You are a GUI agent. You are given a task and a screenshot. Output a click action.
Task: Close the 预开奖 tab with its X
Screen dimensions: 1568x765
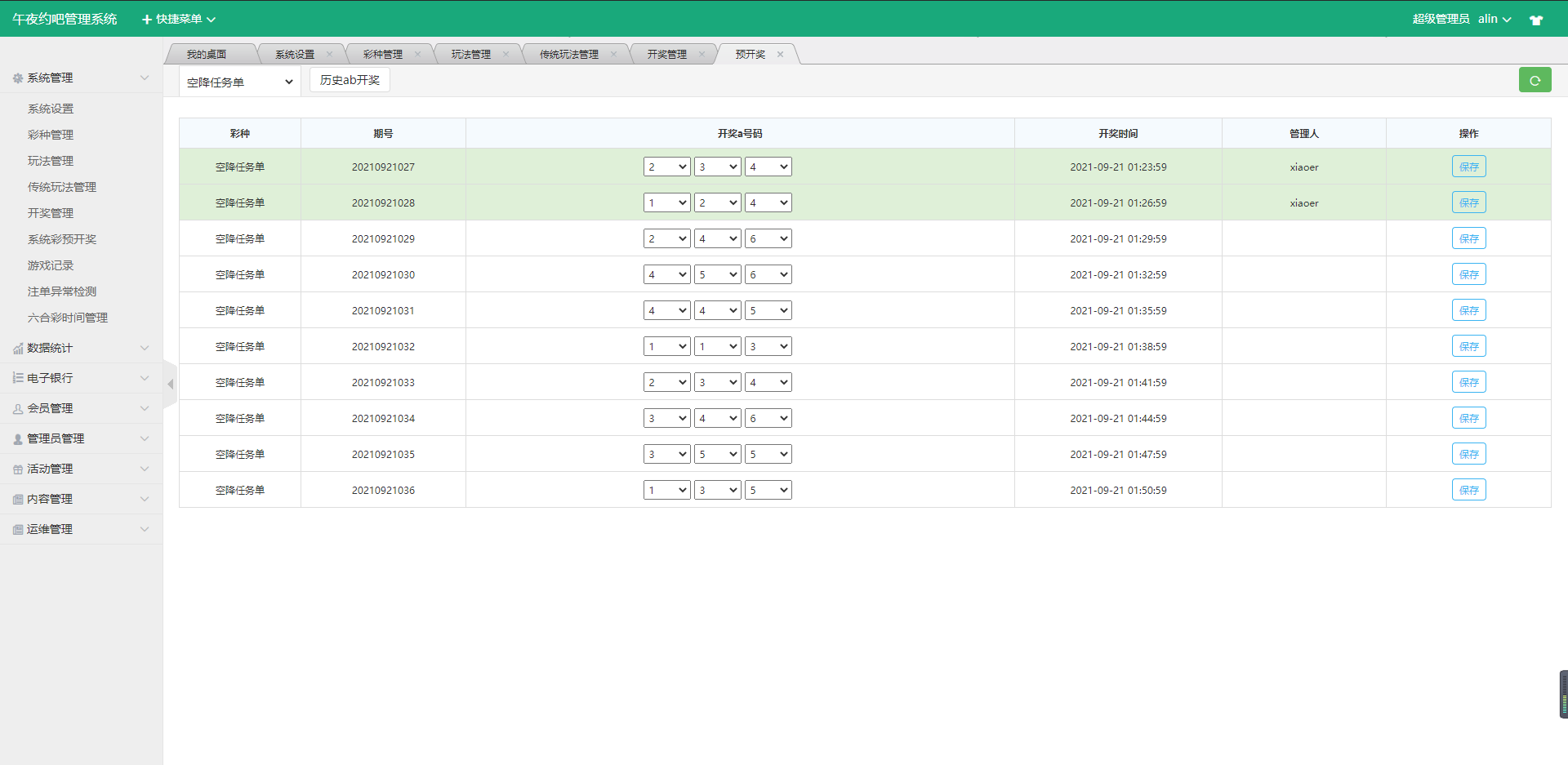coord(780,55)
